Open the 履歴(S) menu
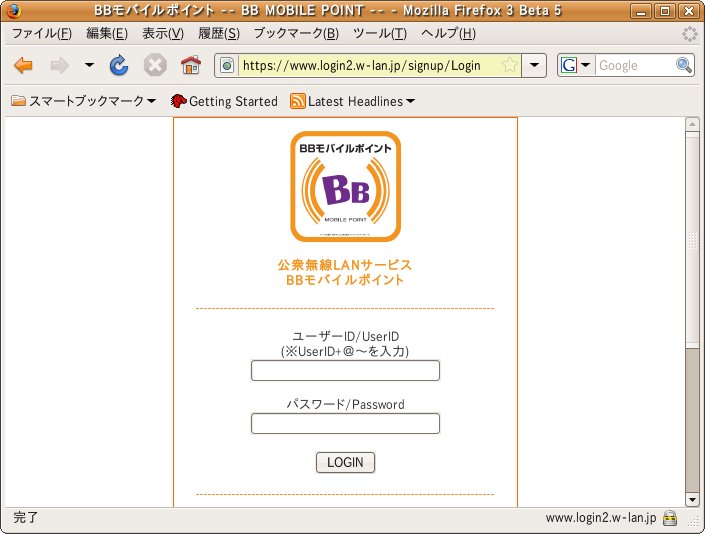The image size is (705, 534). pos(219,33)
